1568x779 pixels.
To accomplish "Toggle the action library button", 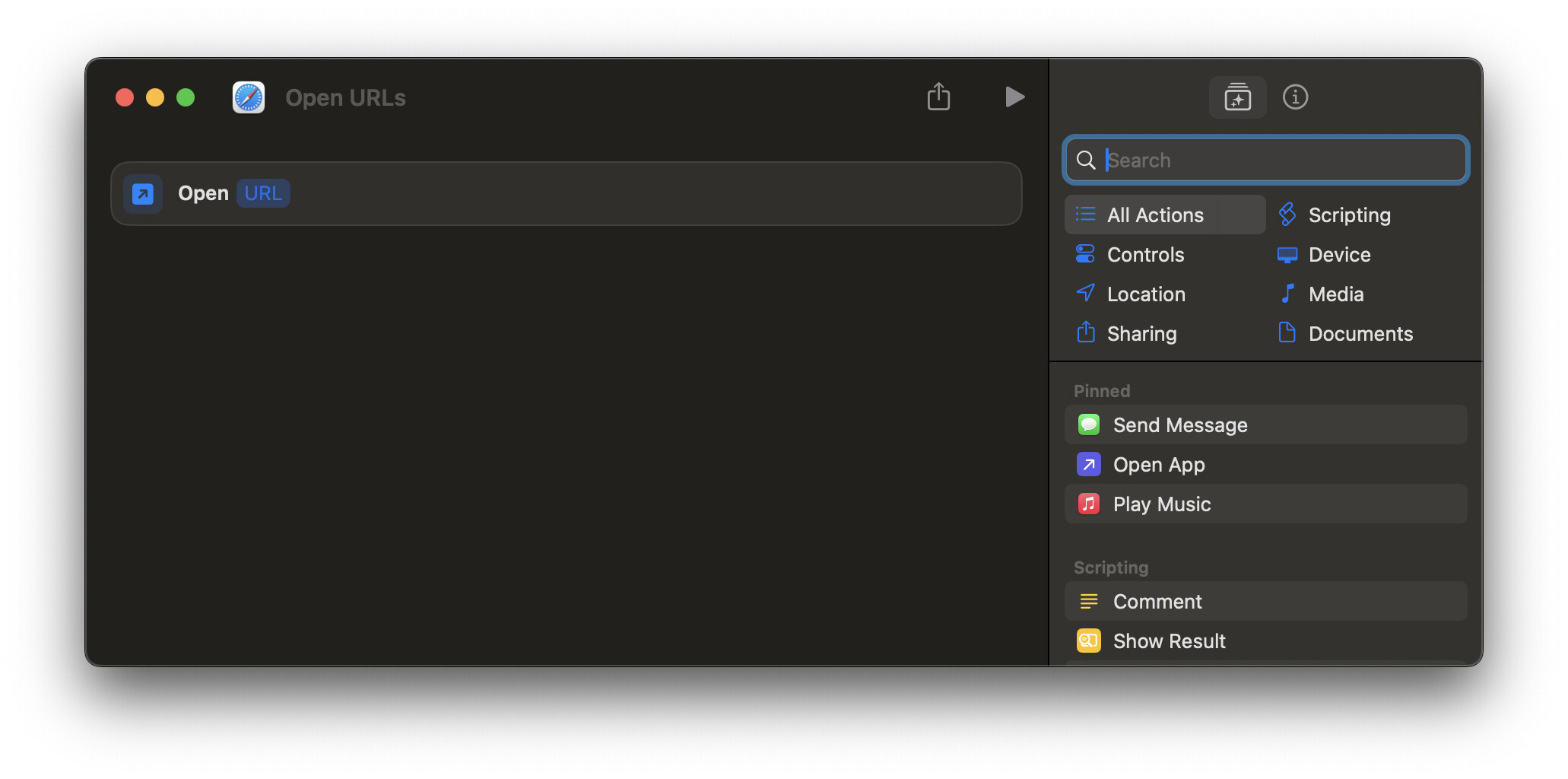I will (x=1237, y=97).
